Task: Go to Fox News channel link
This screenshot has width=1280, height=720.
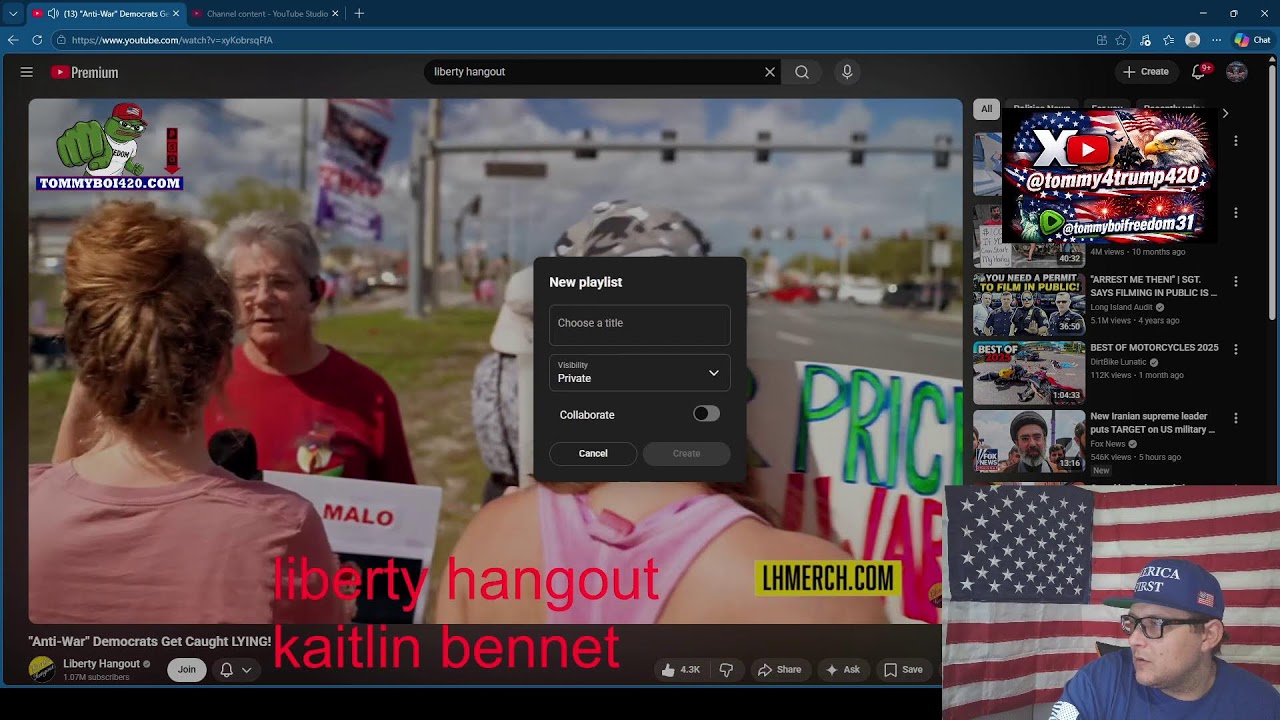Action: [1107, 444]
